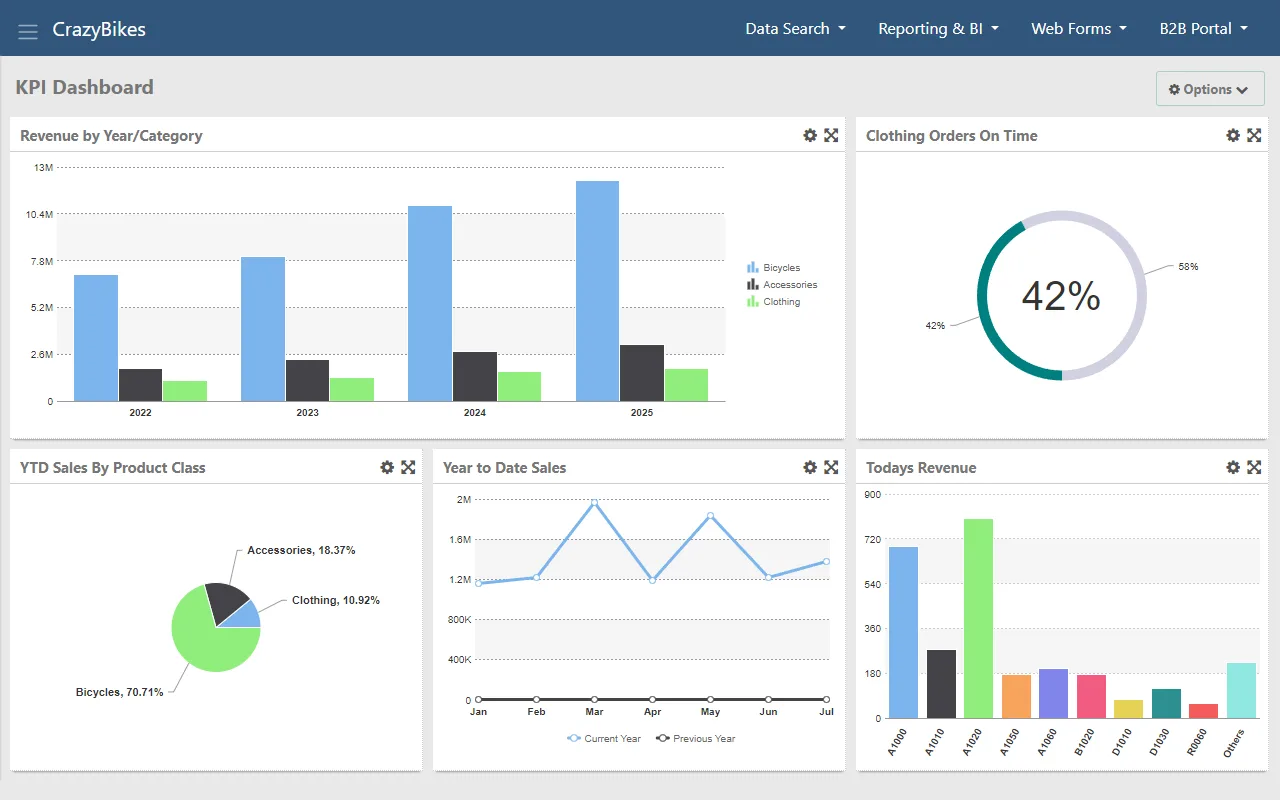
Task: Expand the Year to Date Sales widget
Action: pos(831,467)
